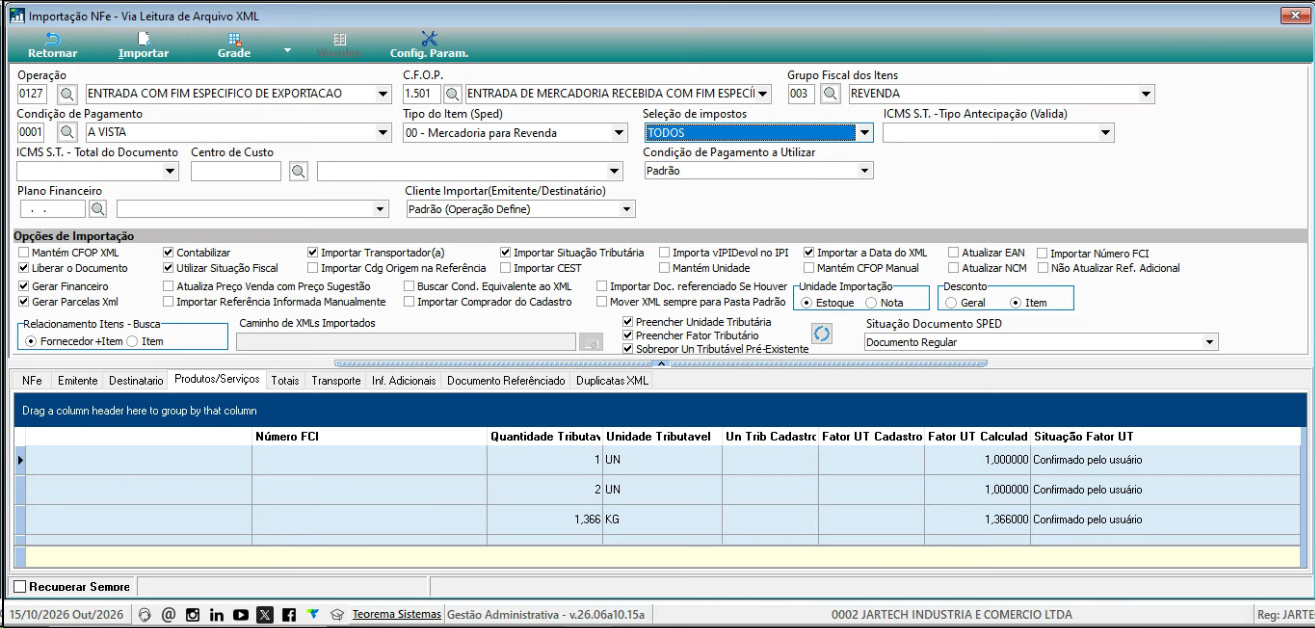Expand the Situação Documento SPED dropdown
The height and width of the screenshot is (628, 1315).
pos(1210,342)
